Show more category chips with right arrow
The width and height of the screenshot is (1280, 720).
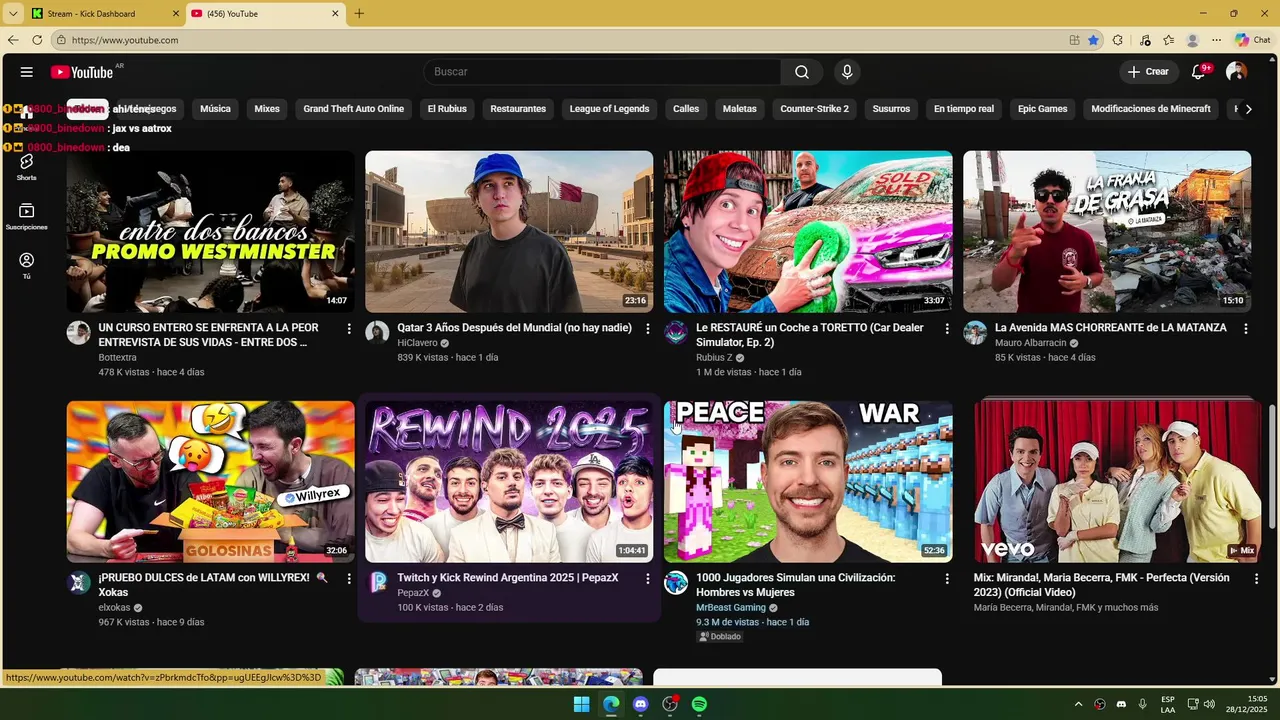[x=1248, y=109]
